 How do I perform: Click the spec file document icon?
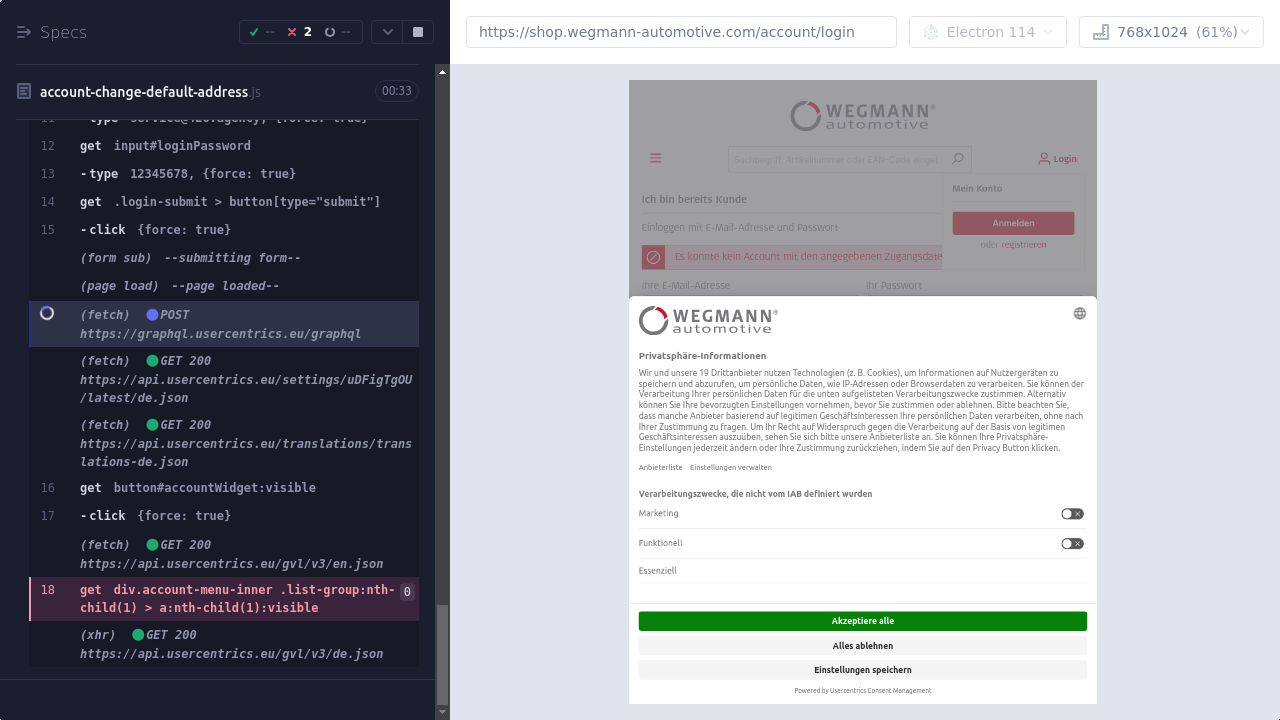coord(24,92)
